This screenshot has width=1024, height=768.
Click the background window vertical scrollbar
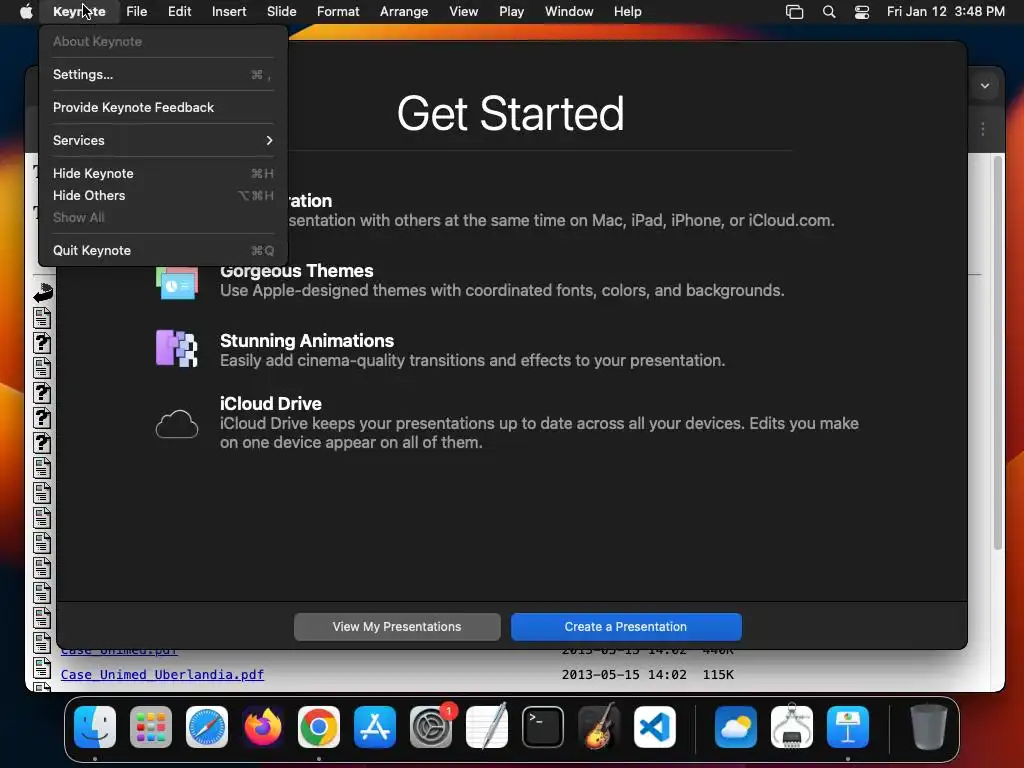(x=997, y=353)
